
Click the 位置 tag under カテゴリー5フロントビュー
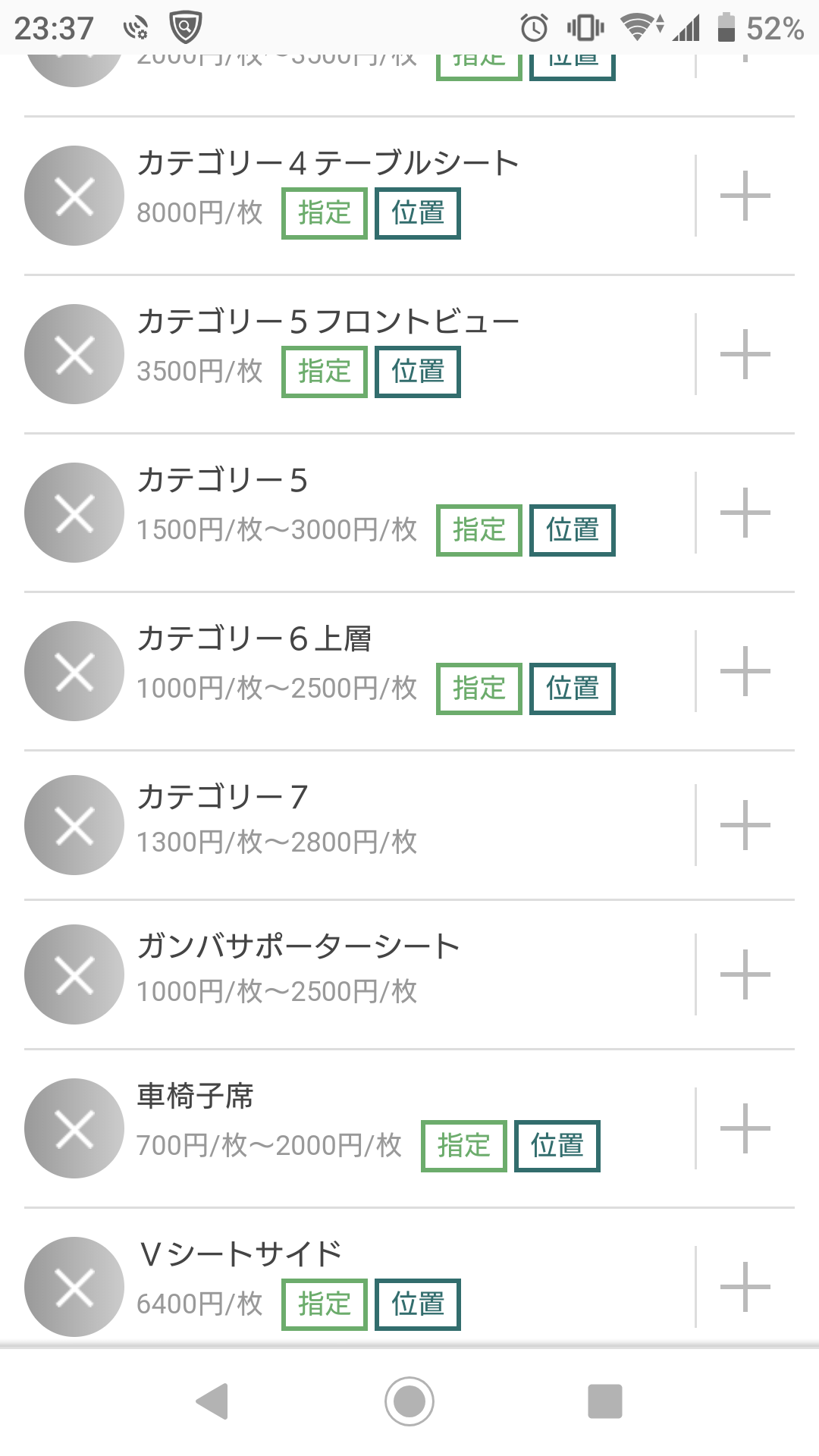[x=418, y=372]
